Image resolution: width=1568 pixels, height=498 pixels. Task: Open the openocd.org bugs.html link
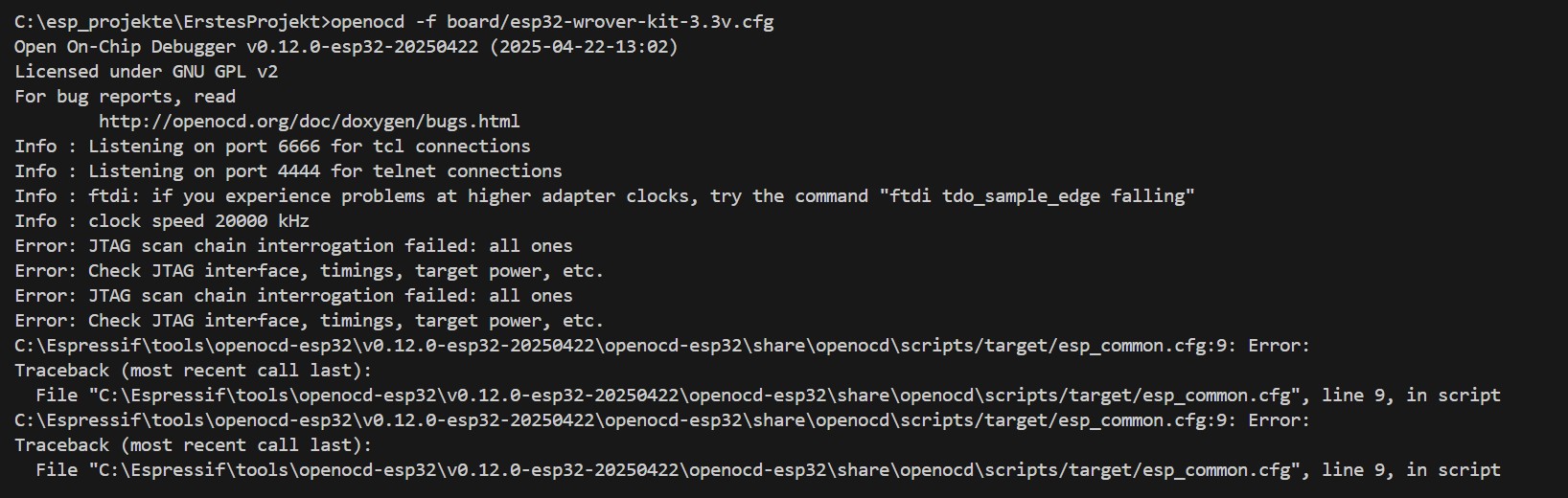[x=309, y=122]
